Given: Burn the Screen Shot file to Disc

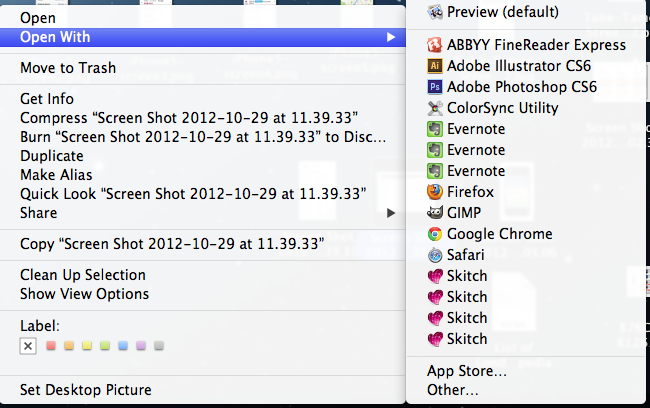Looking at the screenshot, I should click(x=202, y=137).
